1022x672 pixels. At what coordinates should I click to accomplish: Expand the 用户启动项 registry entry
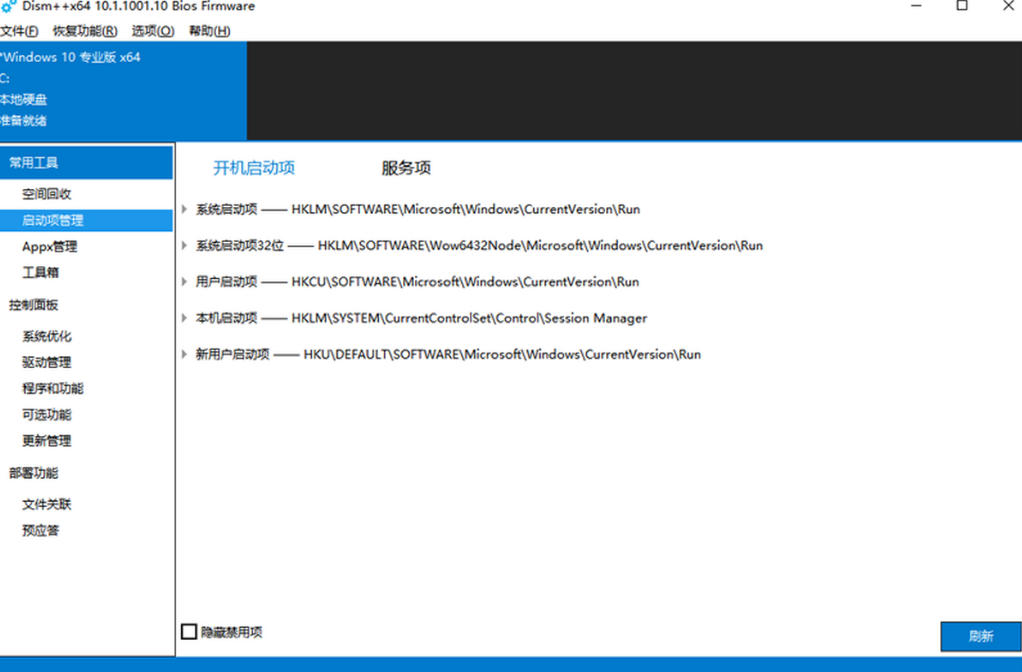pyautogui.click(x=184, y=281)
